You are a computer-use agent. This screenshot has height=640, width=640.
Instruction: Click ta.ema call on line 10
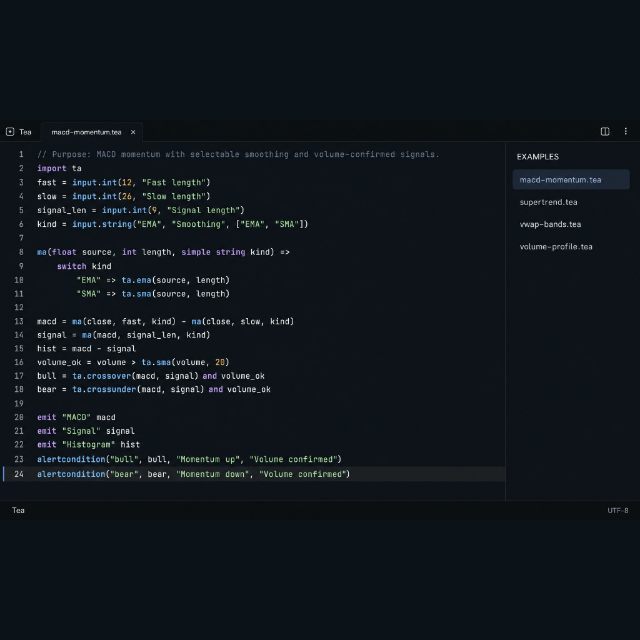click(x=136, y=280)
